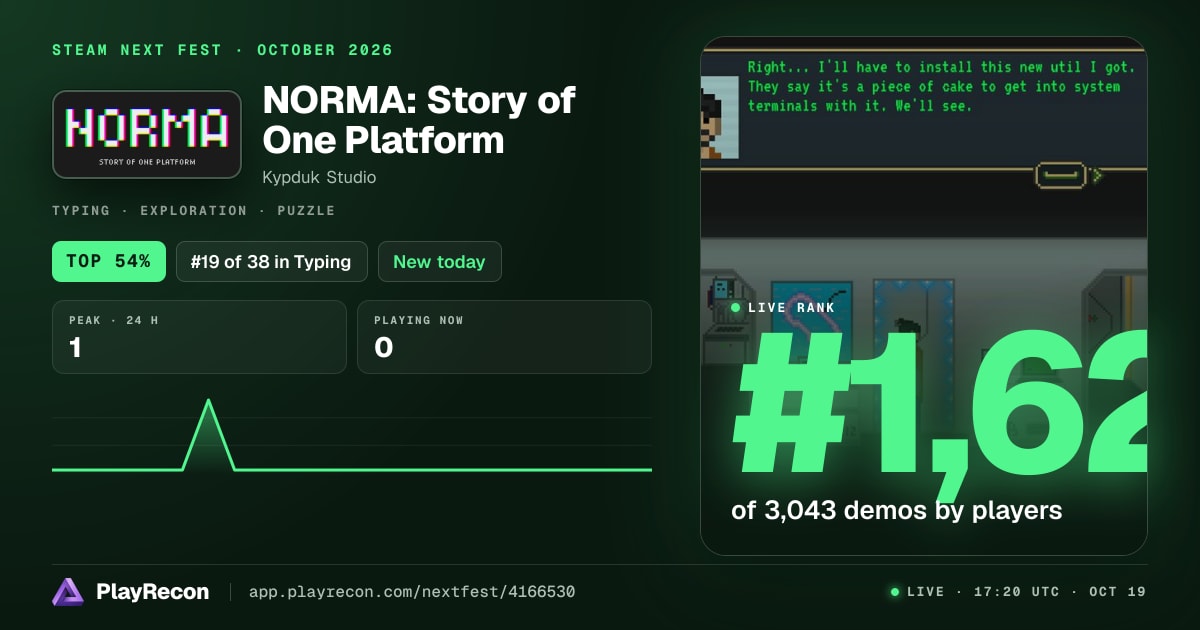Click the 'of 3,043 demos by players' text
Image resolution: width=1200 pixels, height=630 pixels.
(x=896, y=510)
